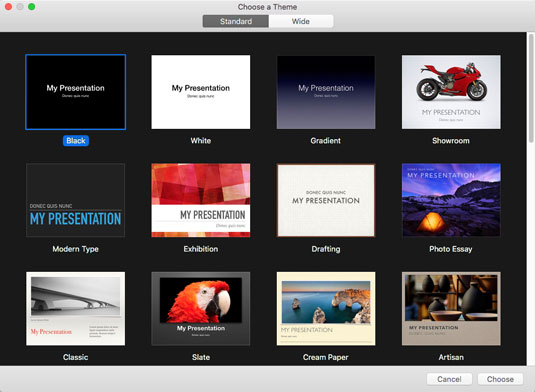Choose the White theme thumbnail
Screen dimensions: 535x392
(x=201, y=92)
